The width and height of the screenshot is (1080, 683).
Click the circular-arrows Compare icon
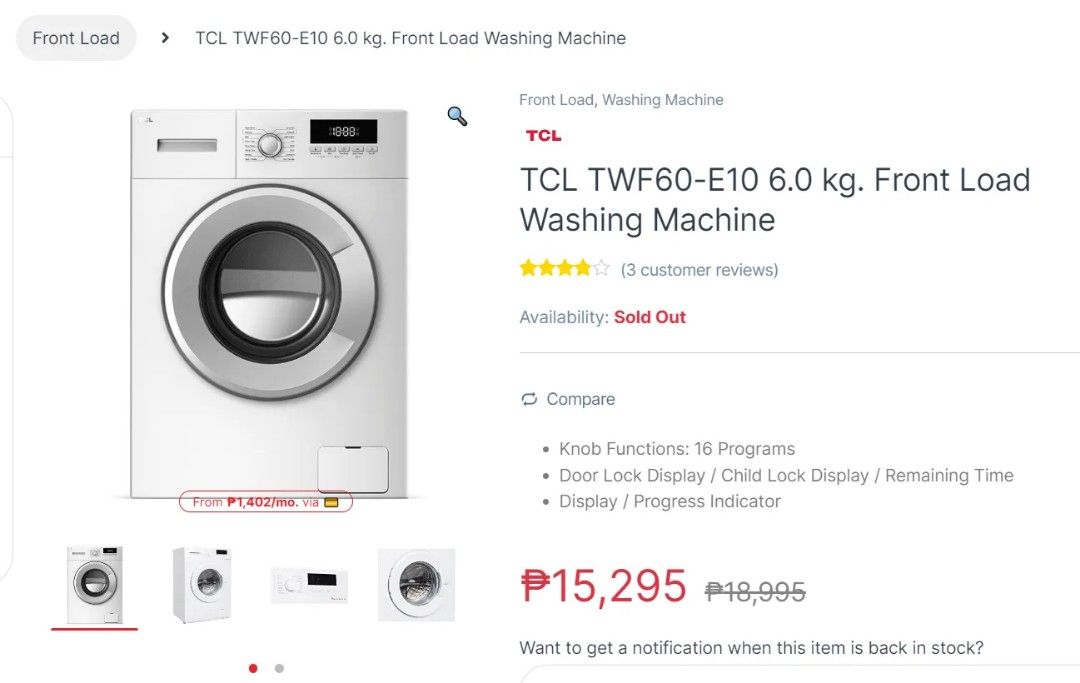[x=528, y=398]
